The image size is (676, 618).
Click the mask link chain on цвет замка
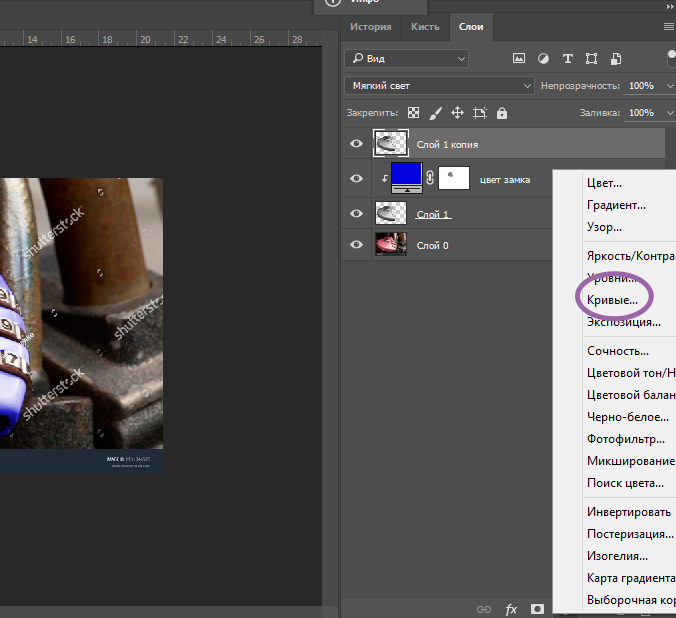tap(430, 178)
